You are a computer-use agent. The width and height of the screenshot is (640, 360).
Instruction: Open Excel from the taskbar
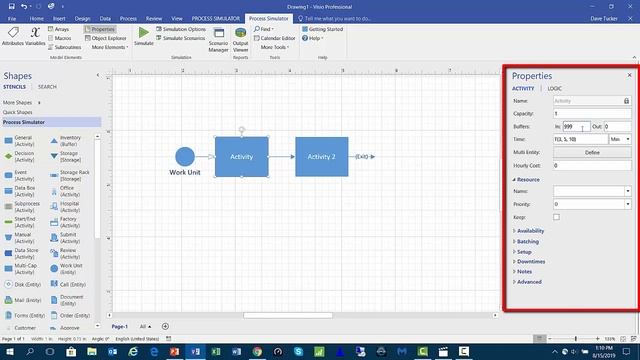pyautogui.click(x=216, y=351)
